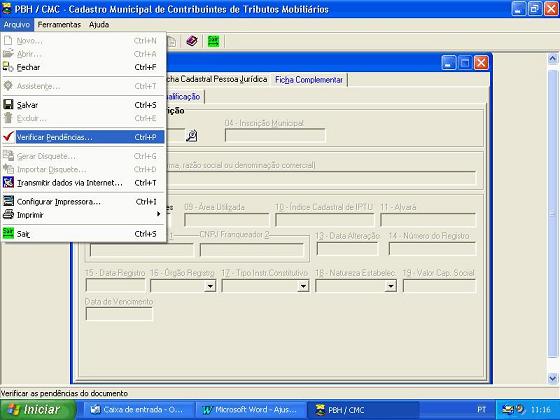The image size is (560, 420).
Task: Switch to the Ficha Complementar tab
Action: 309,80
